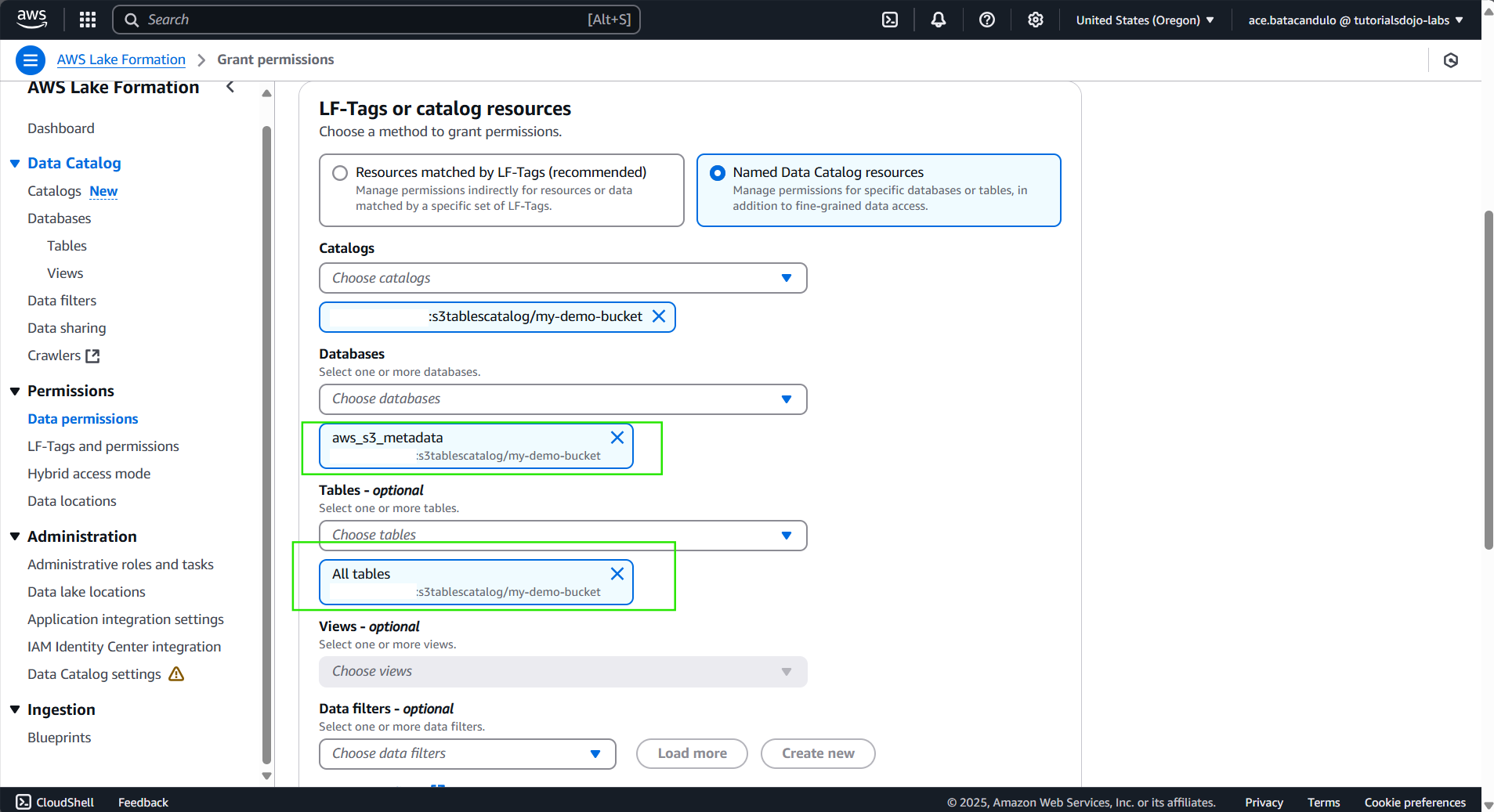Open the info panel icon at right
The height and width of the screenshot is (812, 1494).
click(1451, 60)
